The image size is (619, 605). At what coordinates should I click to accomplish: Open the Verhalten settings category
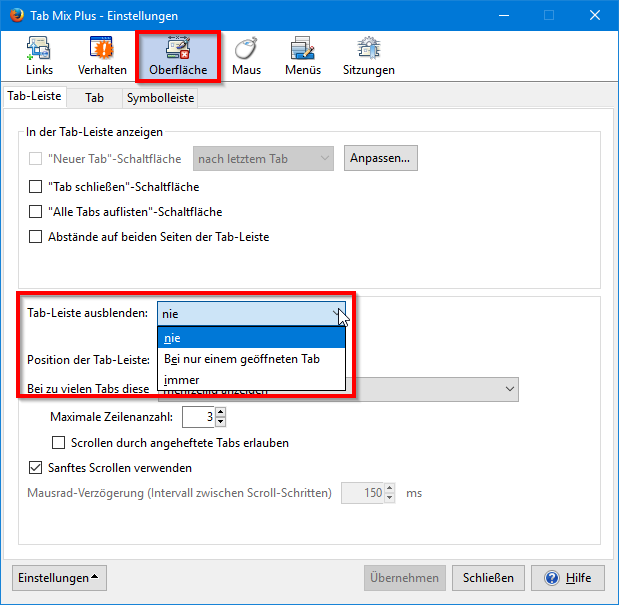pyautogui.click(x=102, y=56)
